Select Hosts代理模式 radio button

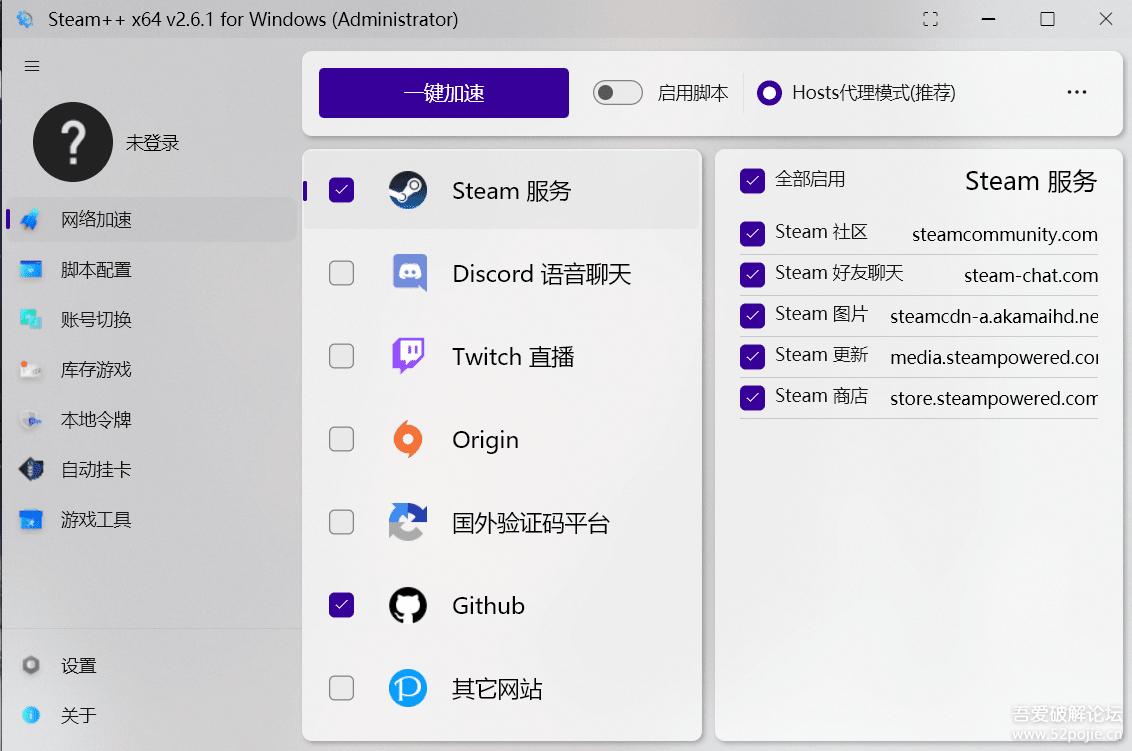pos(769,93)
